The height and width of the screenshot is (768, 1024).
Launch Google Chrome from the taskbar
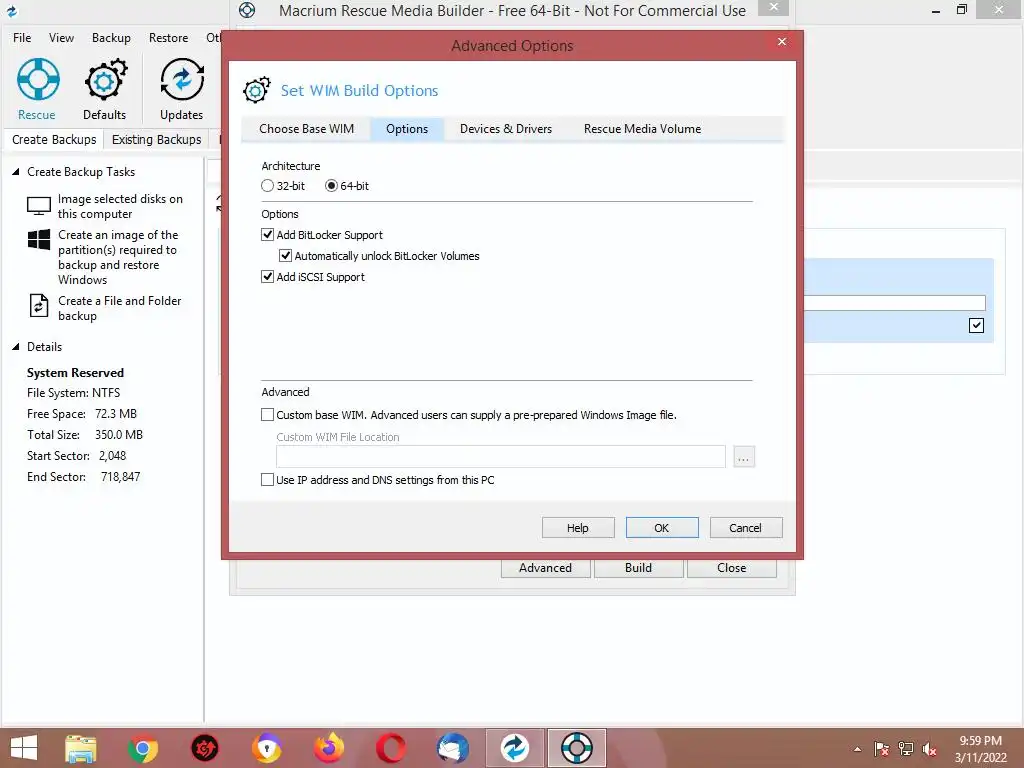point(143,748)
